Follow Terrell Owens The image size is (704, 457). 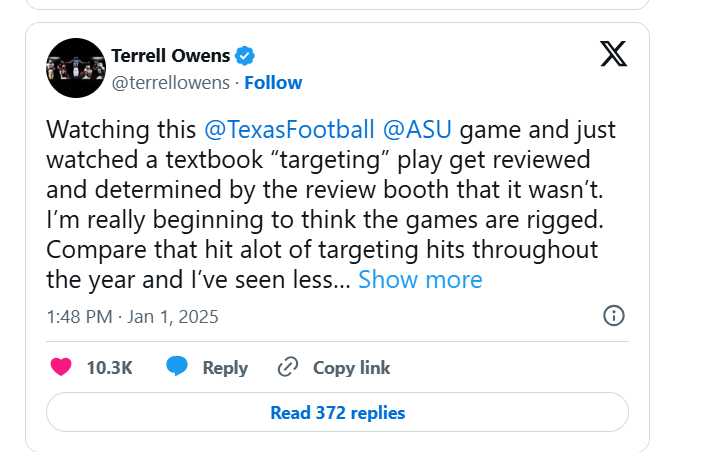(273, 83)
